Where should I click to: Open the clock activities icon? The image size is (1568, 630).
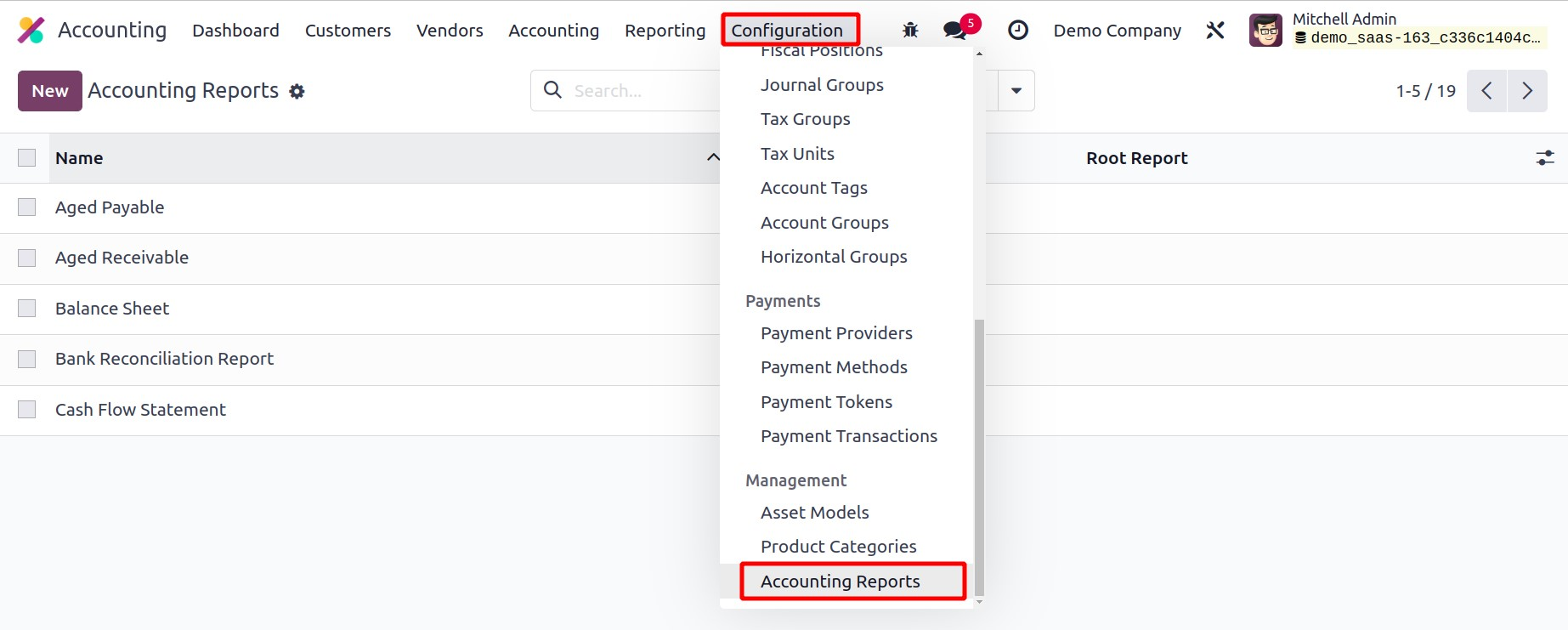1017,31
